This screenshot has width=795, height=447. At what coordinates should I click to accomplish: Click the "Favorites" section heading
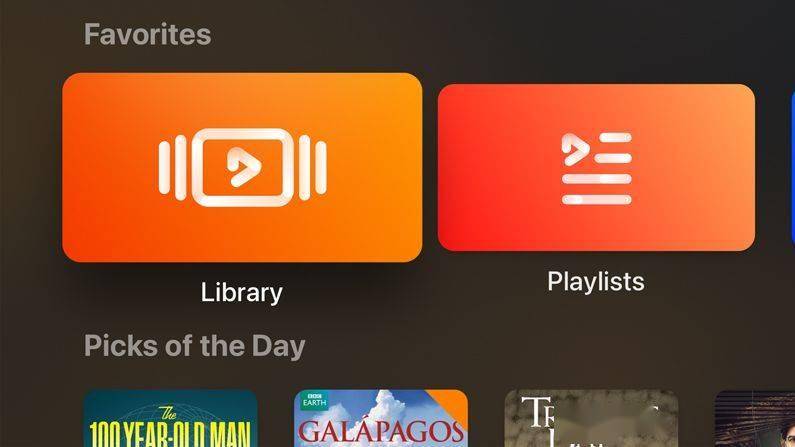[148, 34]
